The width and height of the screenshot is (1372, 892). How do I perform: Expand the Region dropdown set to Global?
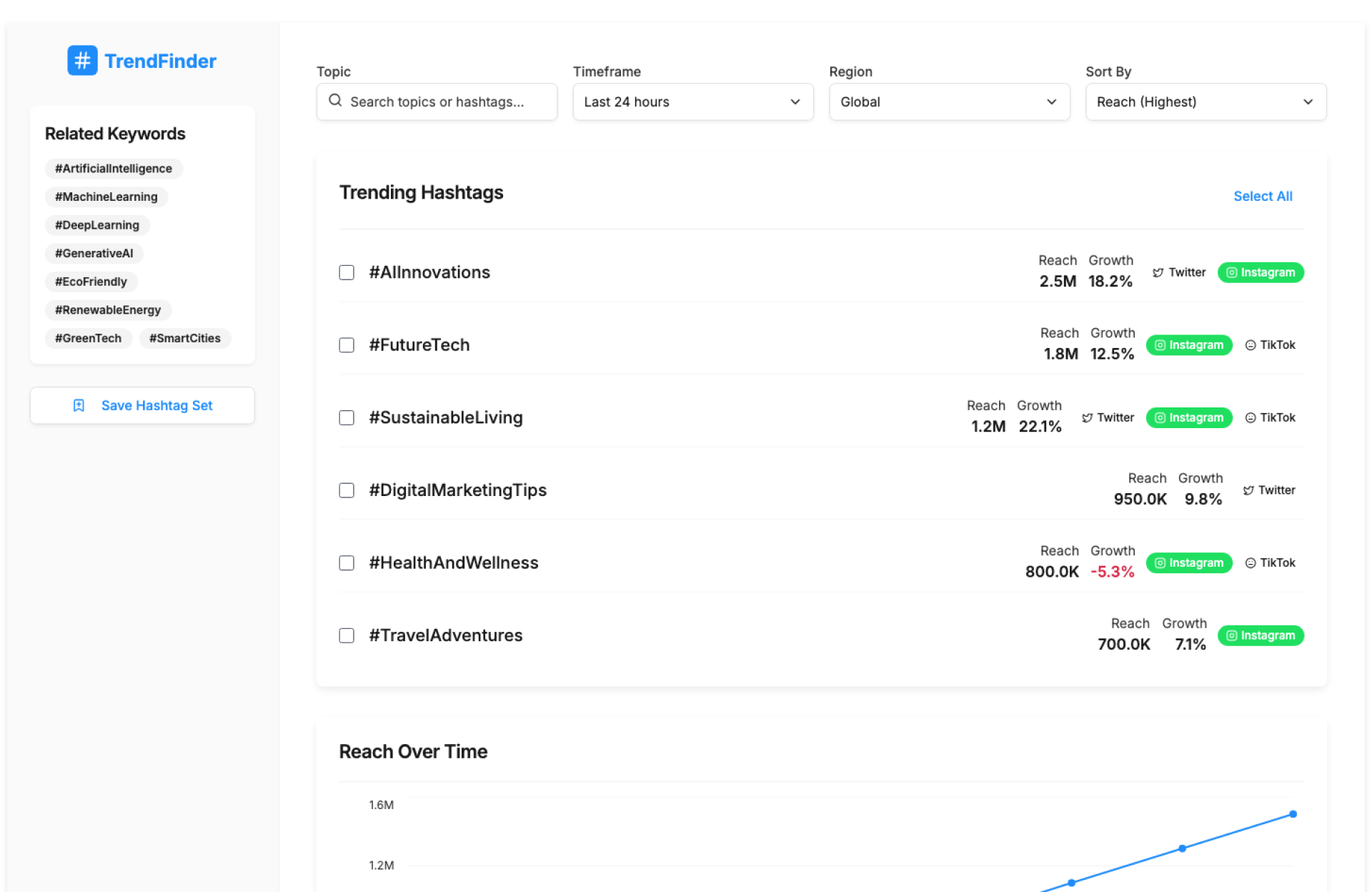point(948,101)
